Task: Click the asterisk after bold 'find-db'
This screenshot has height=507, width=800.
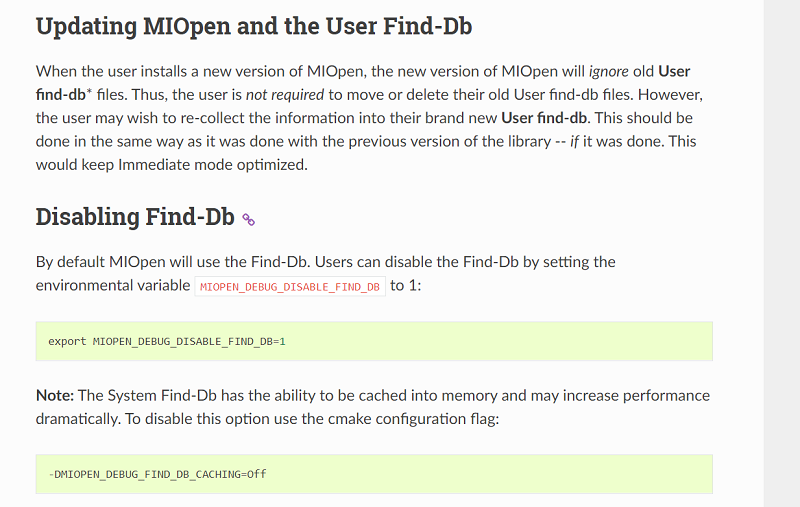Action: [89, 92]
